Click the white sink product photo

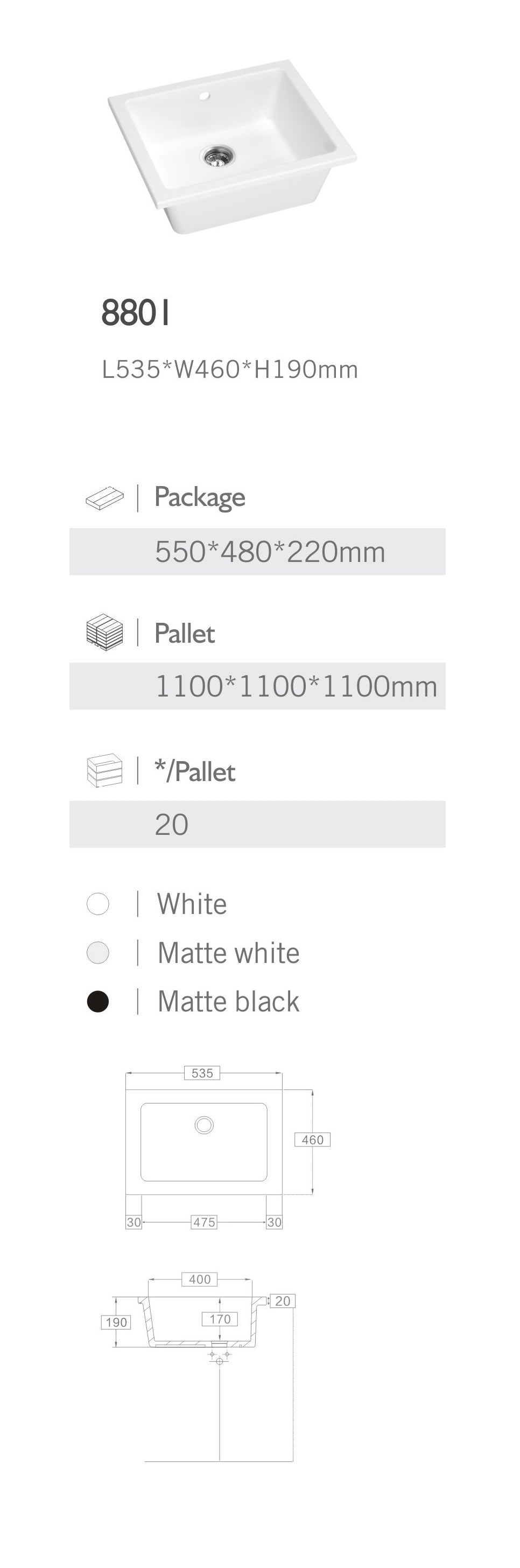point(231,146)
